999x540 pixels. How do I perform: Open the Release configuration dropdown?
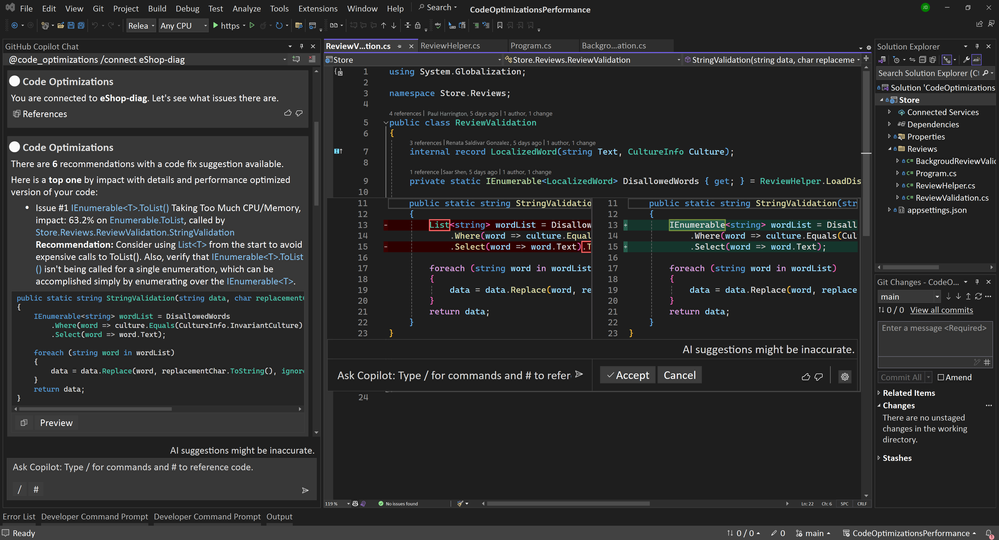141,25
